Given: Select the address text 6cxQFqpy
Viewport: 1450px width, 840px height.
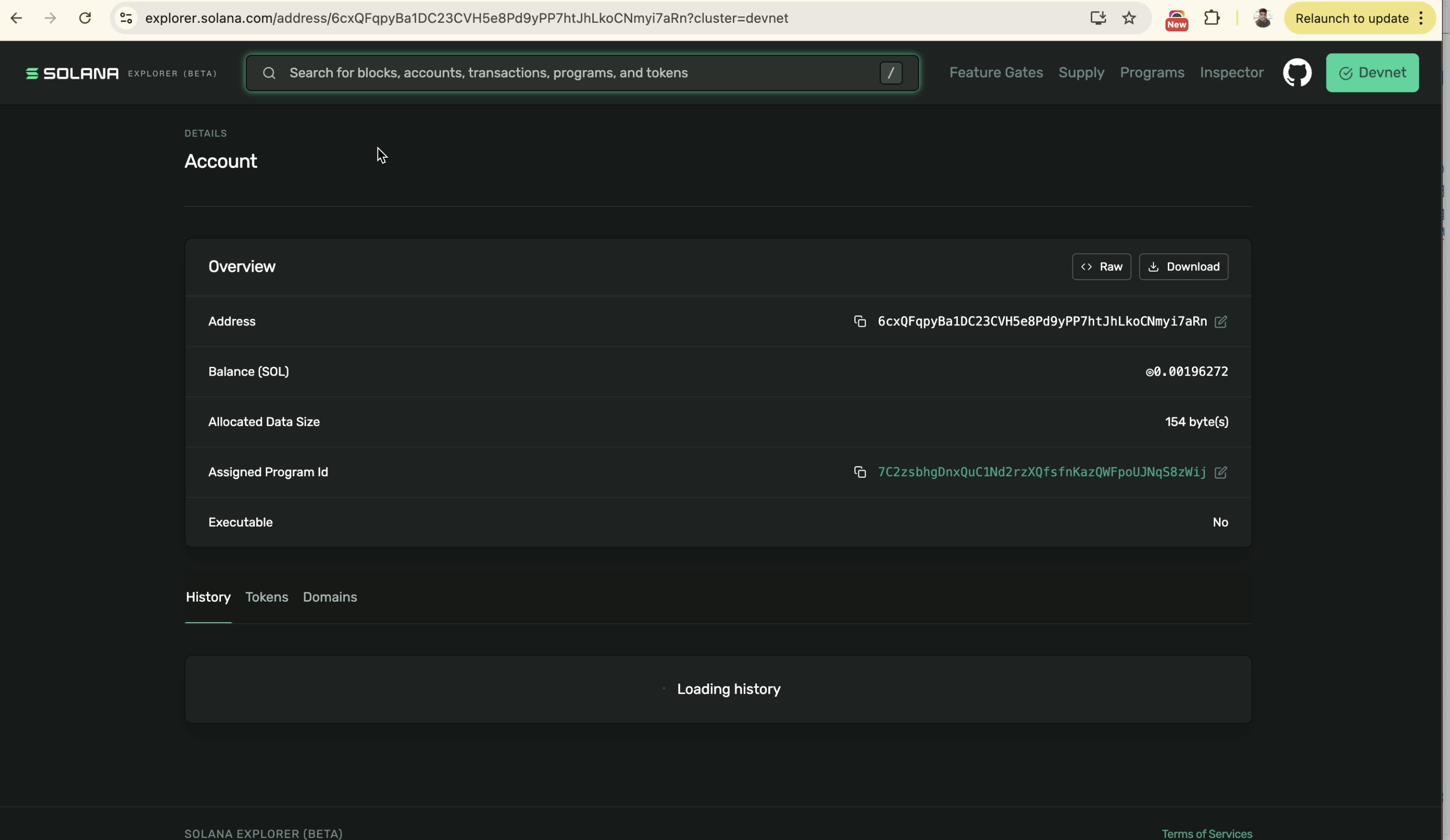Looking at the screenshot, I should (1042, 321).
